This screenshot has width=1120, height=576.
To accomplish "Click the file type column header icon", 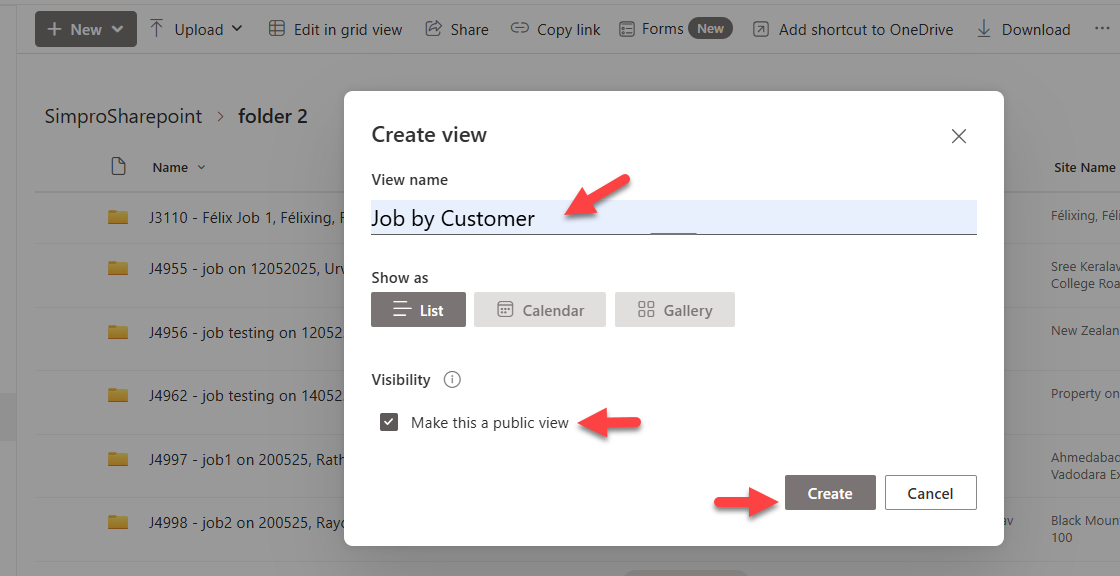I will click(119, 167).
